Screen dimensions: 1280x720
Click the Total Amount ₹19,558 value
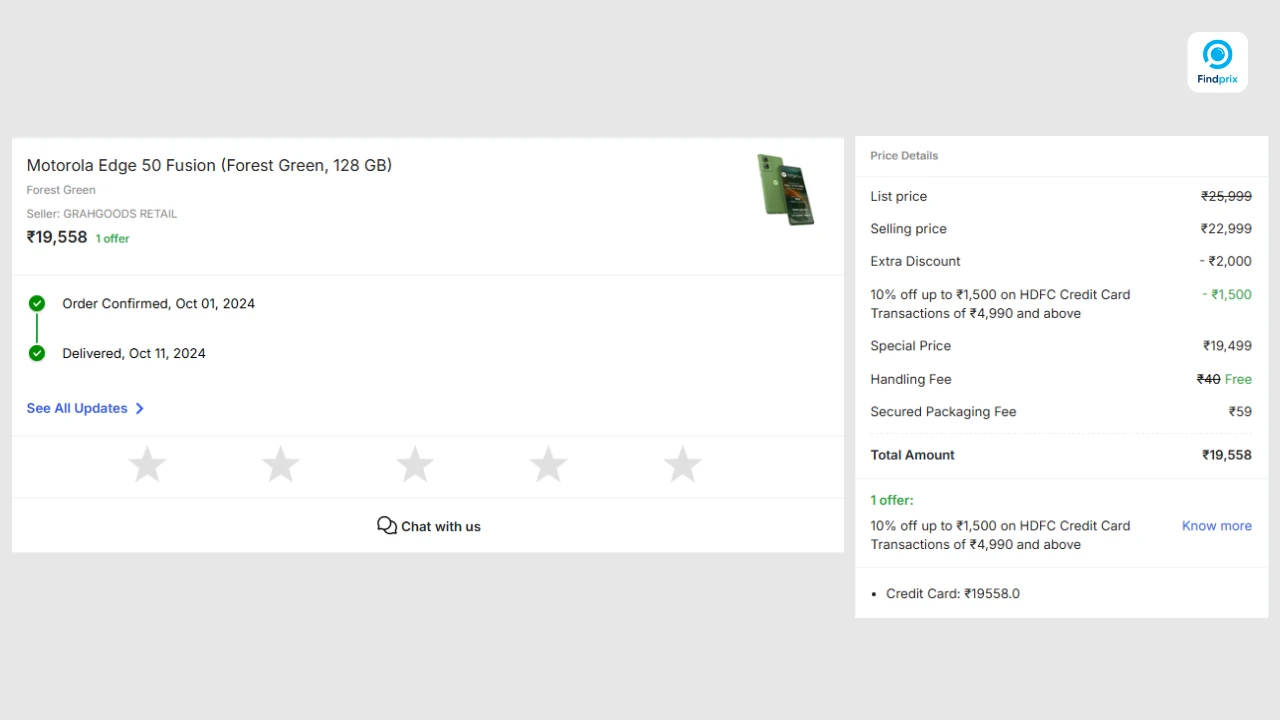click(1227, 455)
